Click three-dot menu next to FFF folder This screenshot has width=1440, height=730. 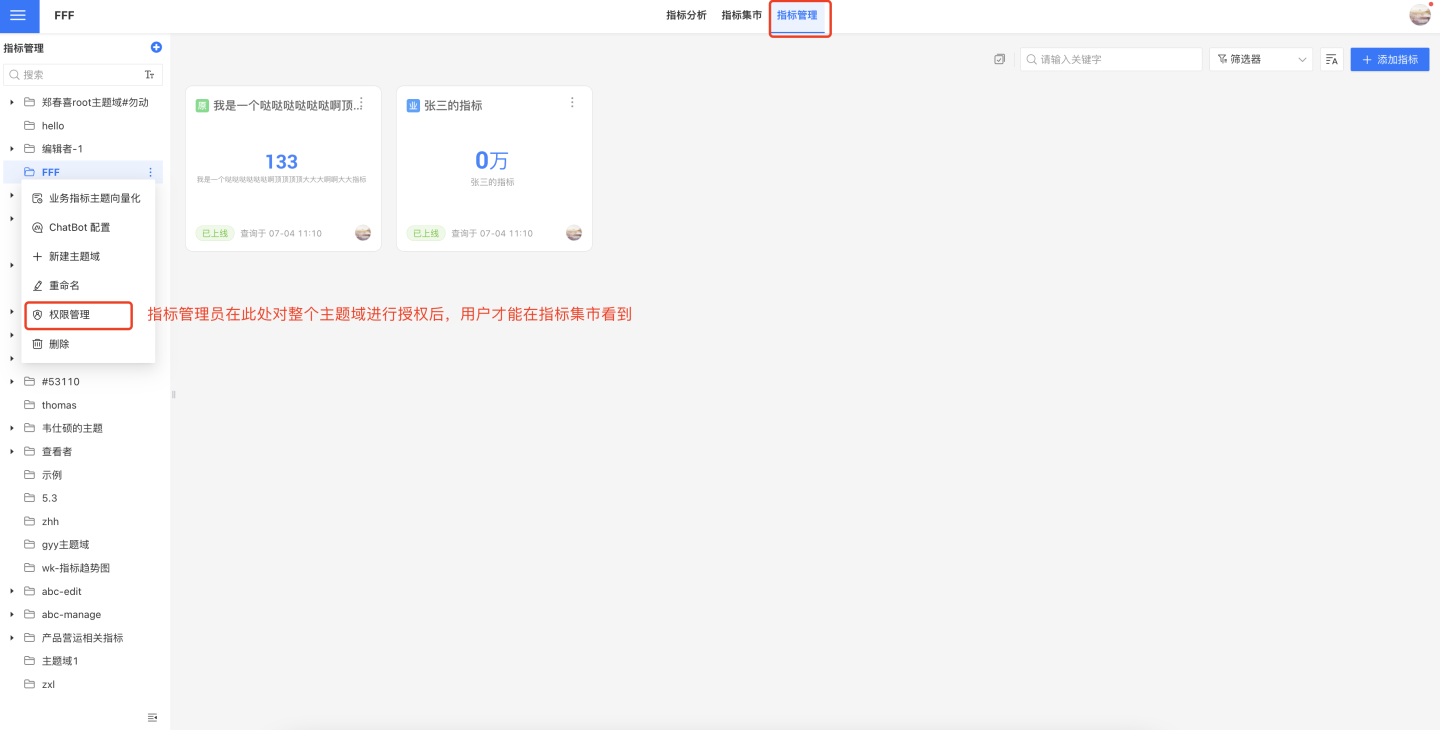coord(150,172)
